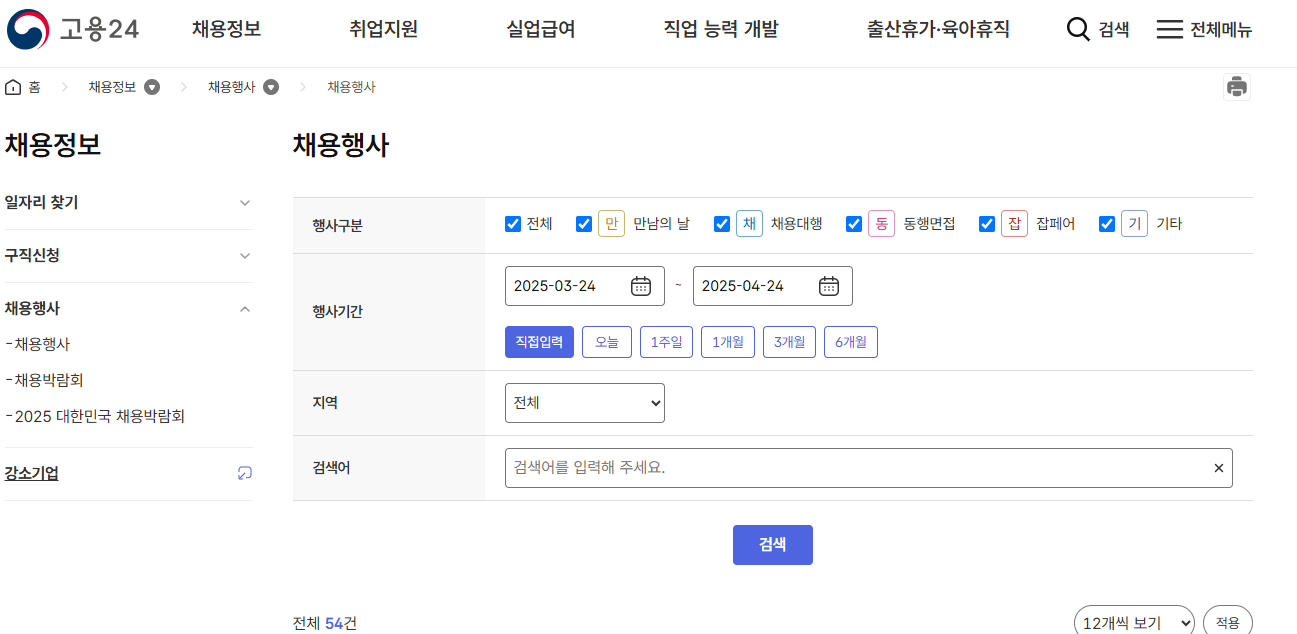
Task: Open the 지역 dropdown
Action: (x=584, y=402)
